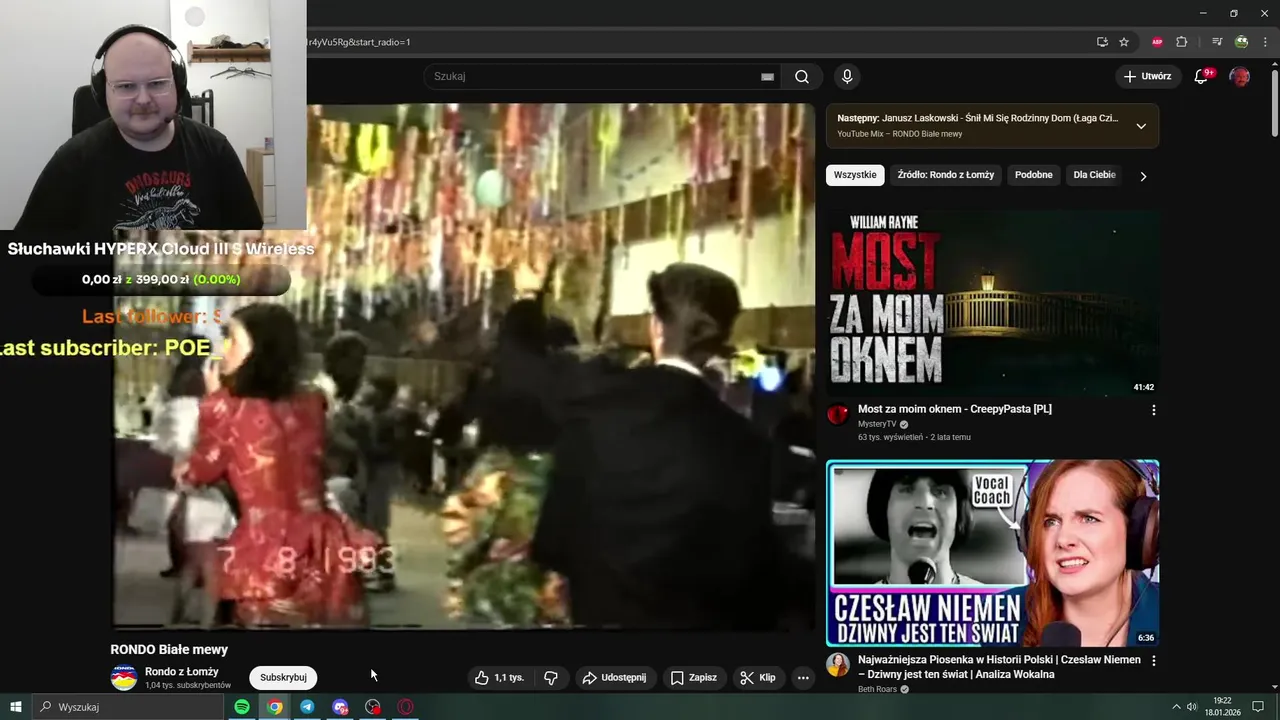Open the Najważniejsza Piosenka w Historii Polski title
1280x720 pixels.
click(999, 667)
